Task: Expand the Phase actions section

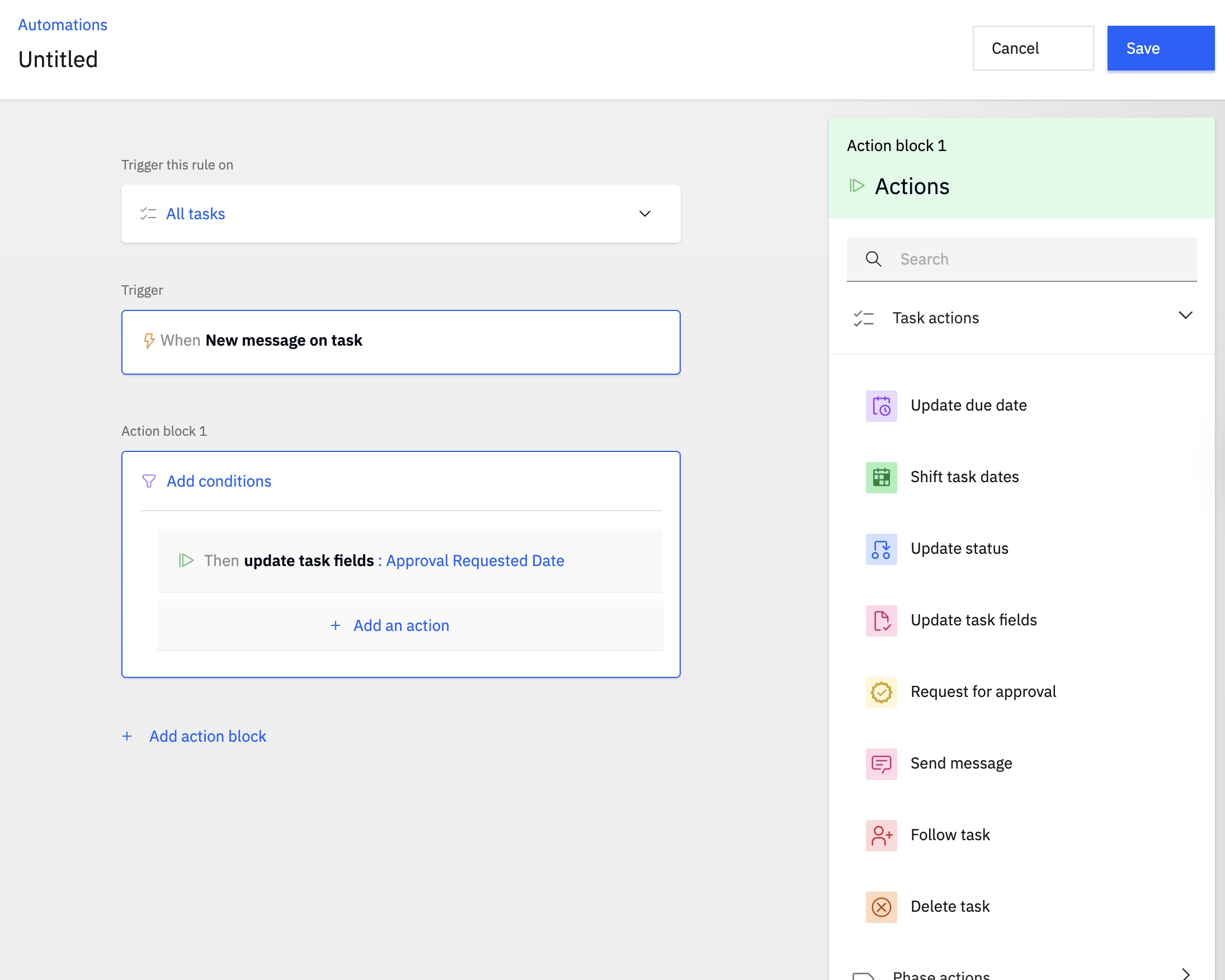Action: click(x=1185, y=973)
